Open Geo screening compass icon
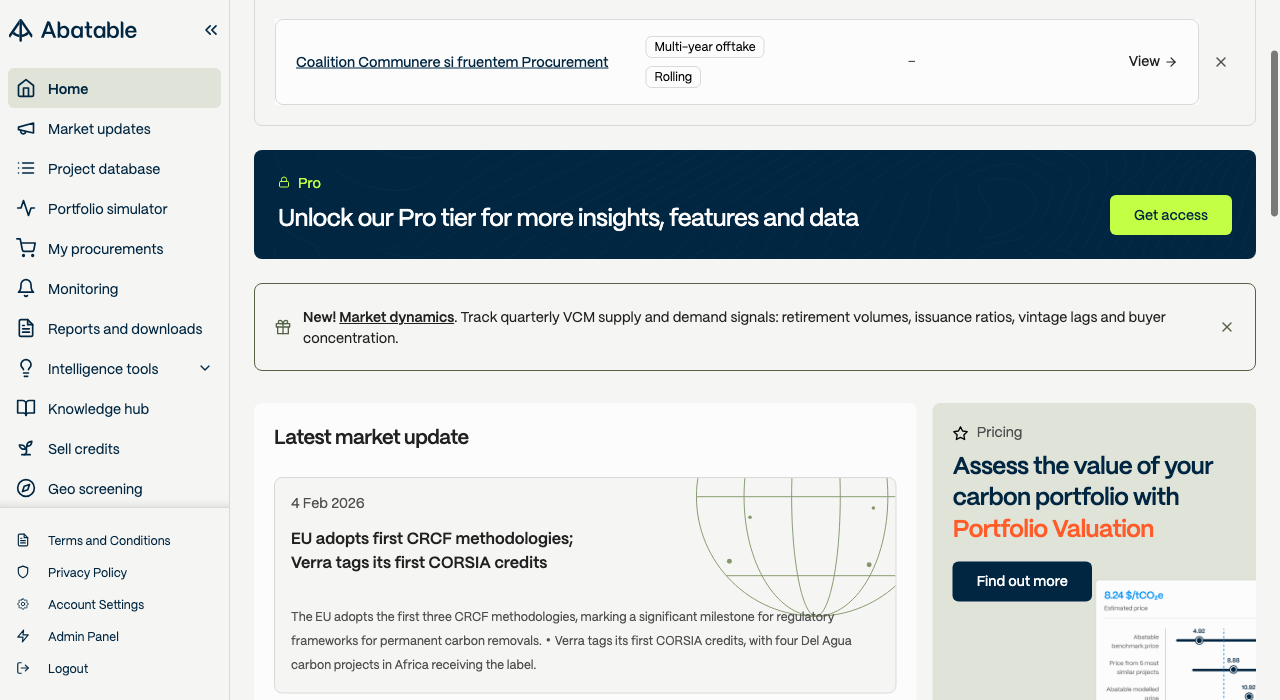Screen dimensions: 1280x700 coord(27,489)
